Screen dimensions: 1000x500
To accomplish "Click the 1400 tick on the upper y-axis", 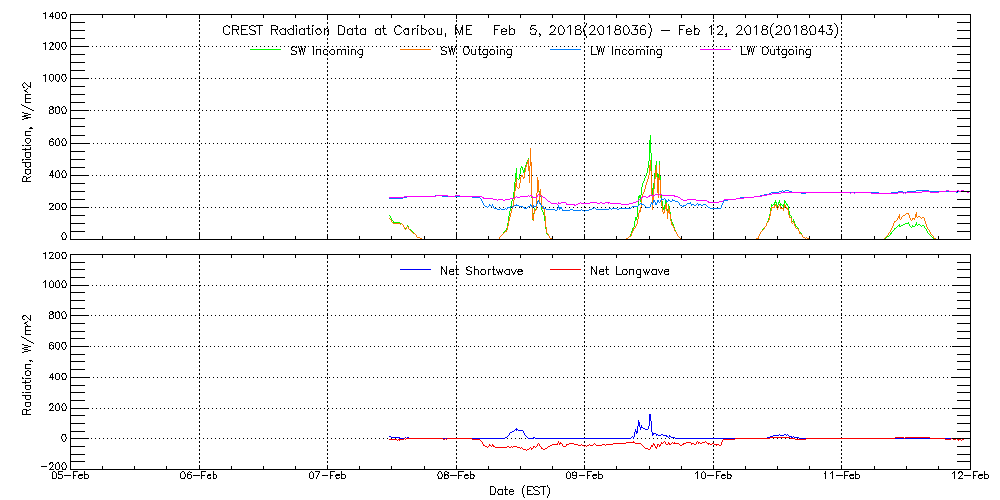I will click(x=54, y=18).
